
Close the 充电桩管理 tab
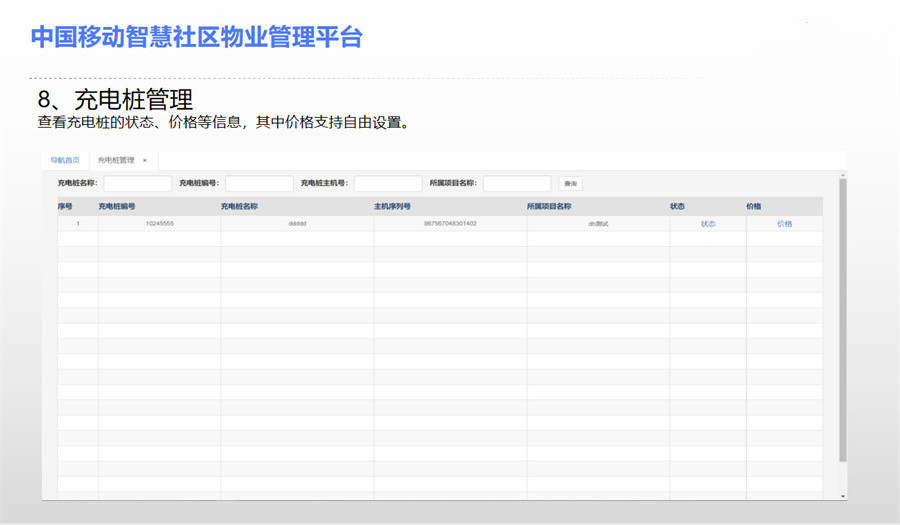tap(145, 161)
